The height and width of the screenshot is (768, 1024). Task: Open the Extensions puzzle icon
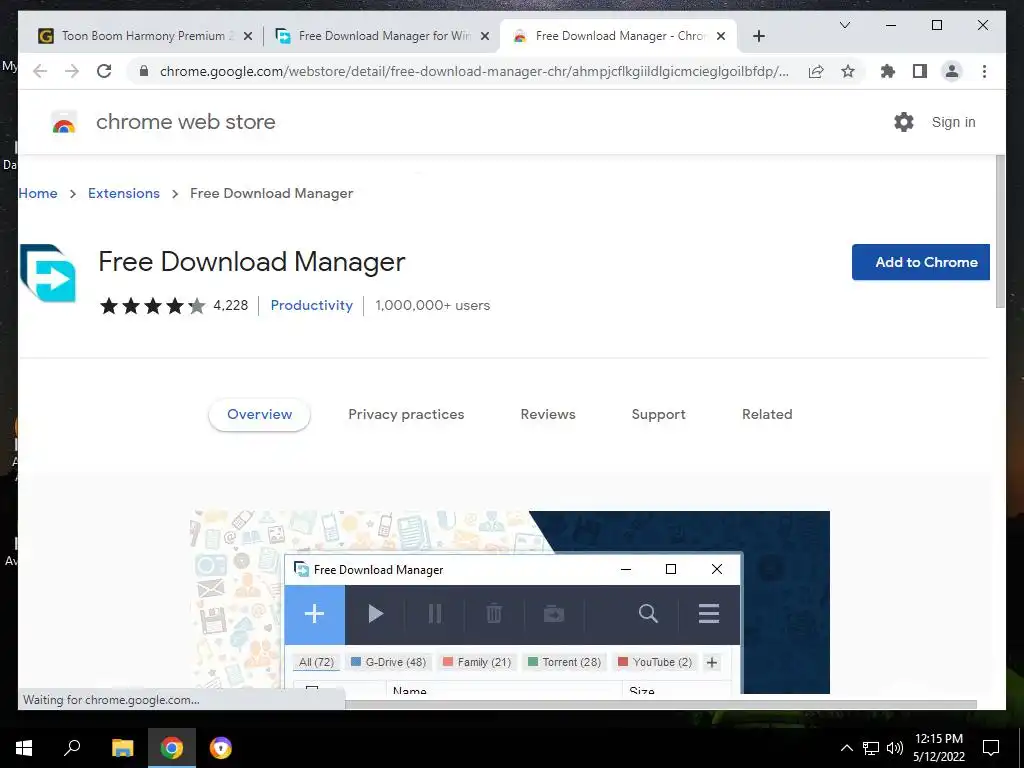(888, 71)
